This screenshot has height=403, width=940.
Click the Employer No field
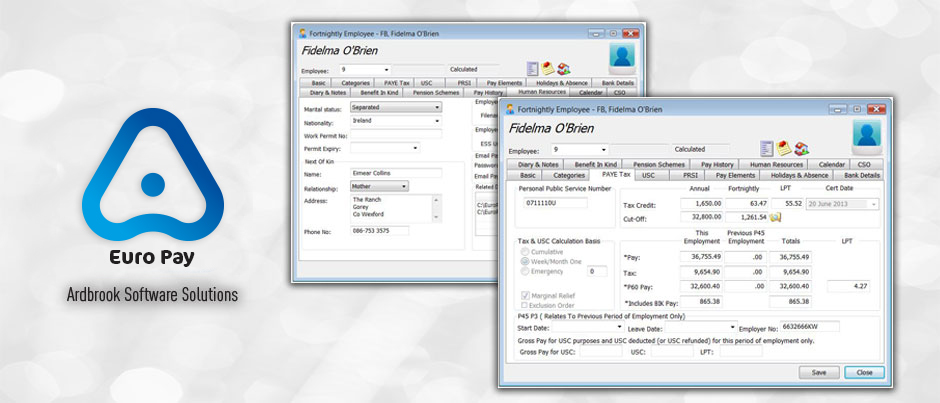point(809,327)
